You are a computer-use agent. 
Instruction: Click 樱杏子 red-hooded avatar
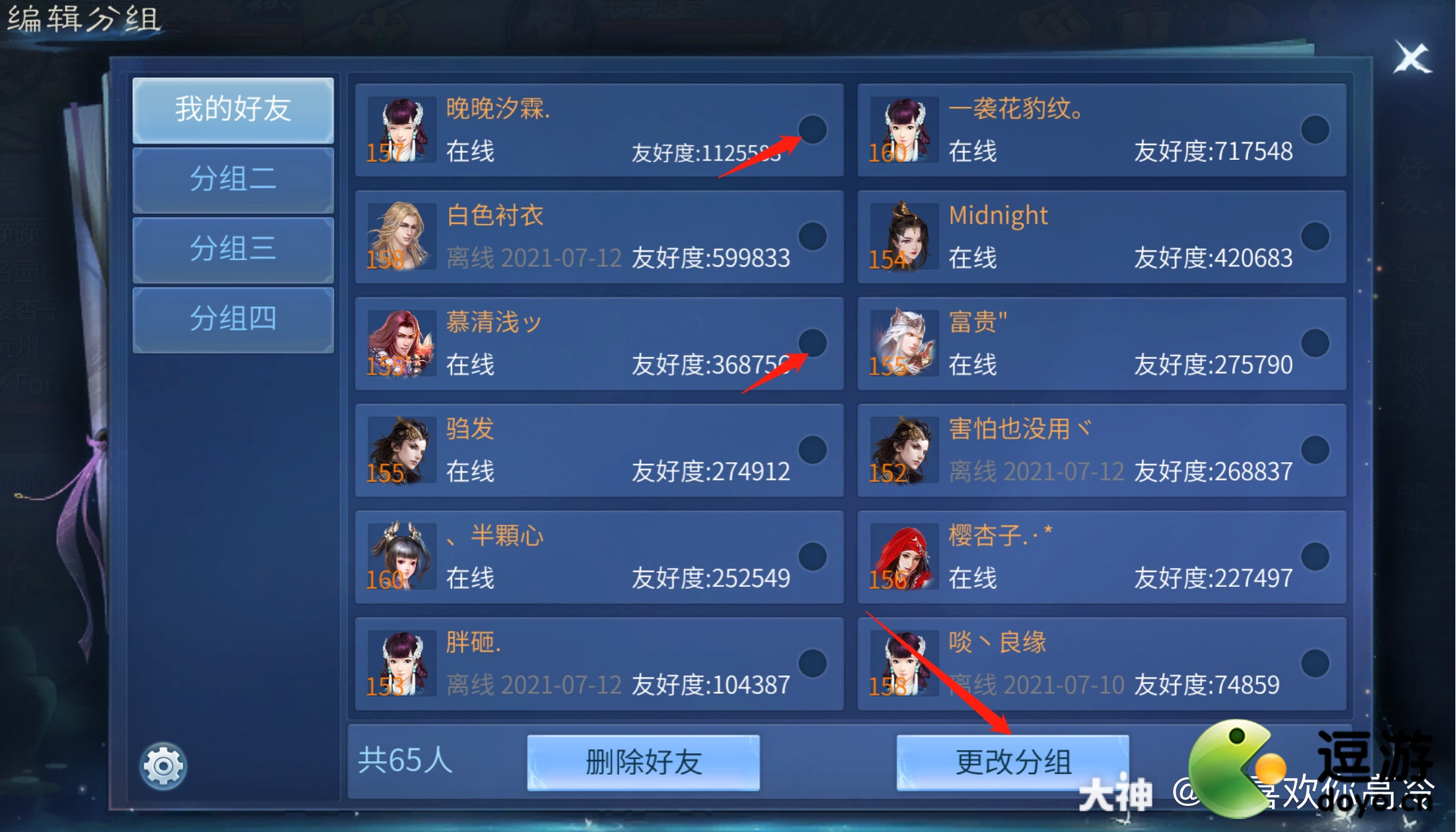904,556
